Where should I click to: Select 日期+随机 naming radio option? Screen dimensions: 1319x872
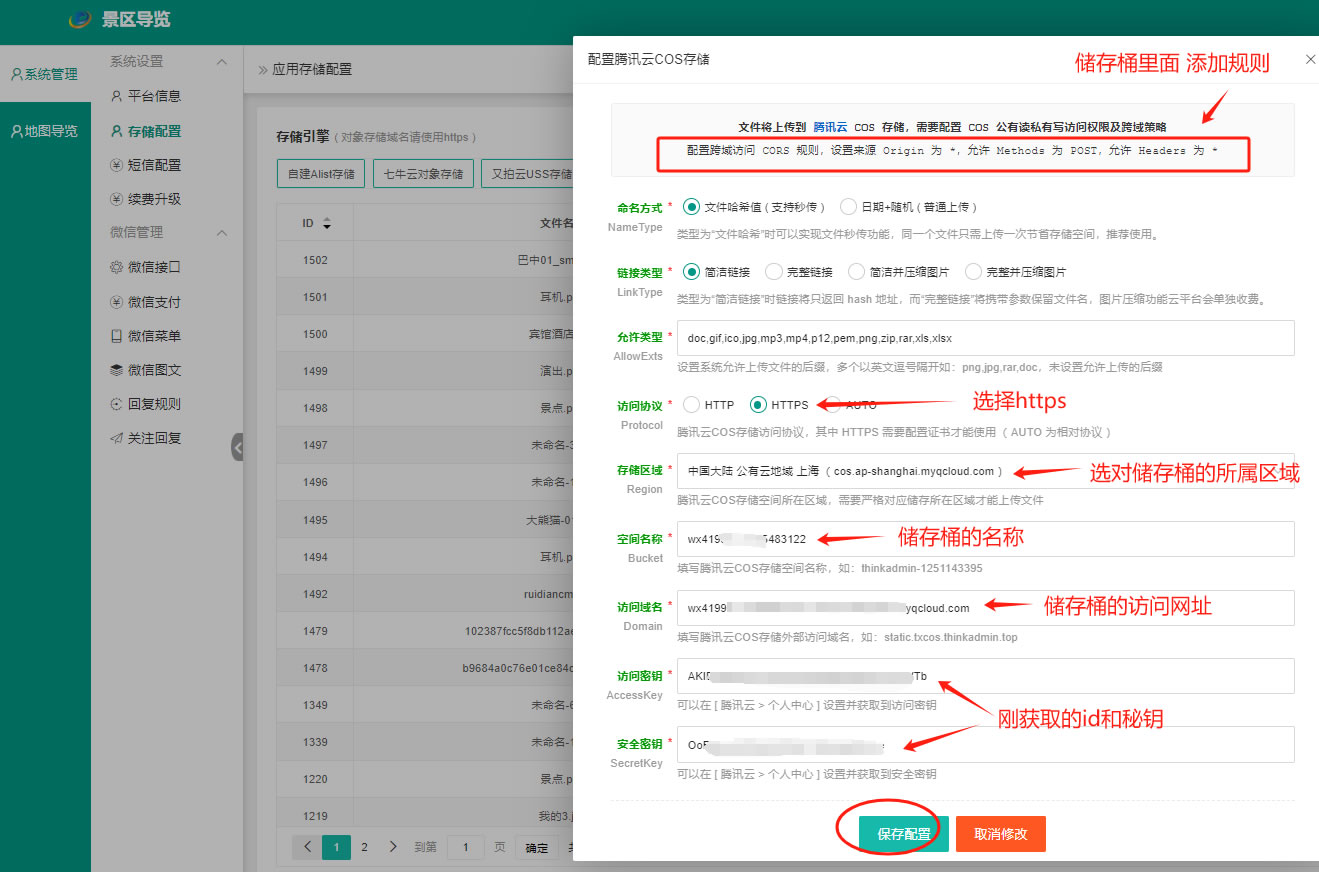coord(848,207)
